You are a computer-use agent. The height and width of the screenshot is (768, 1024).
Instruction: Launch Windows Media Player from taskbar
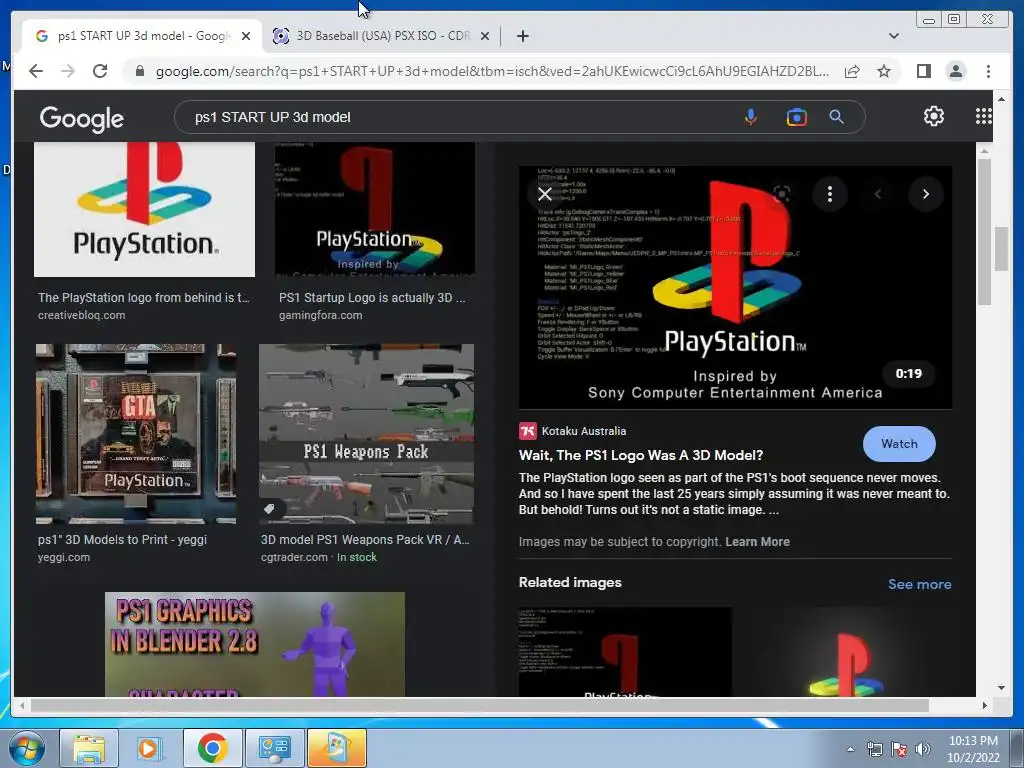(x=149, y=748)
